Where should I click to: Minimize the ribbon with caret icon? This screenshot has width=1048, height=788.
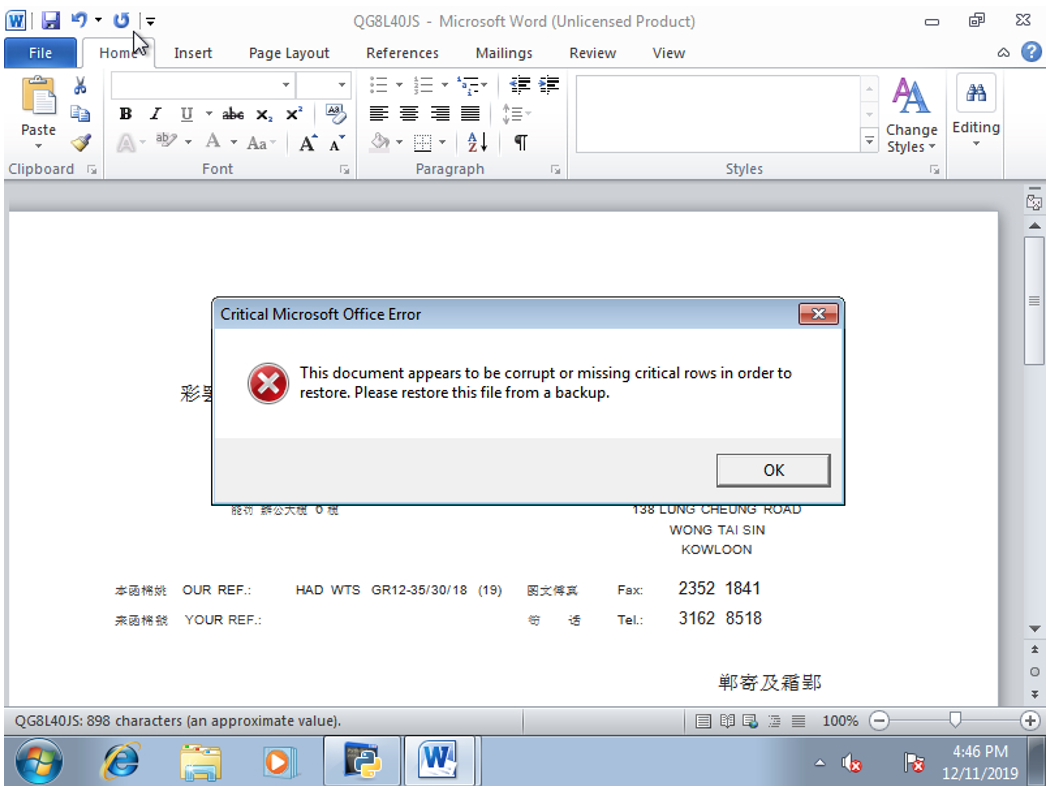pyautogui.click(x=1003, y=53)
